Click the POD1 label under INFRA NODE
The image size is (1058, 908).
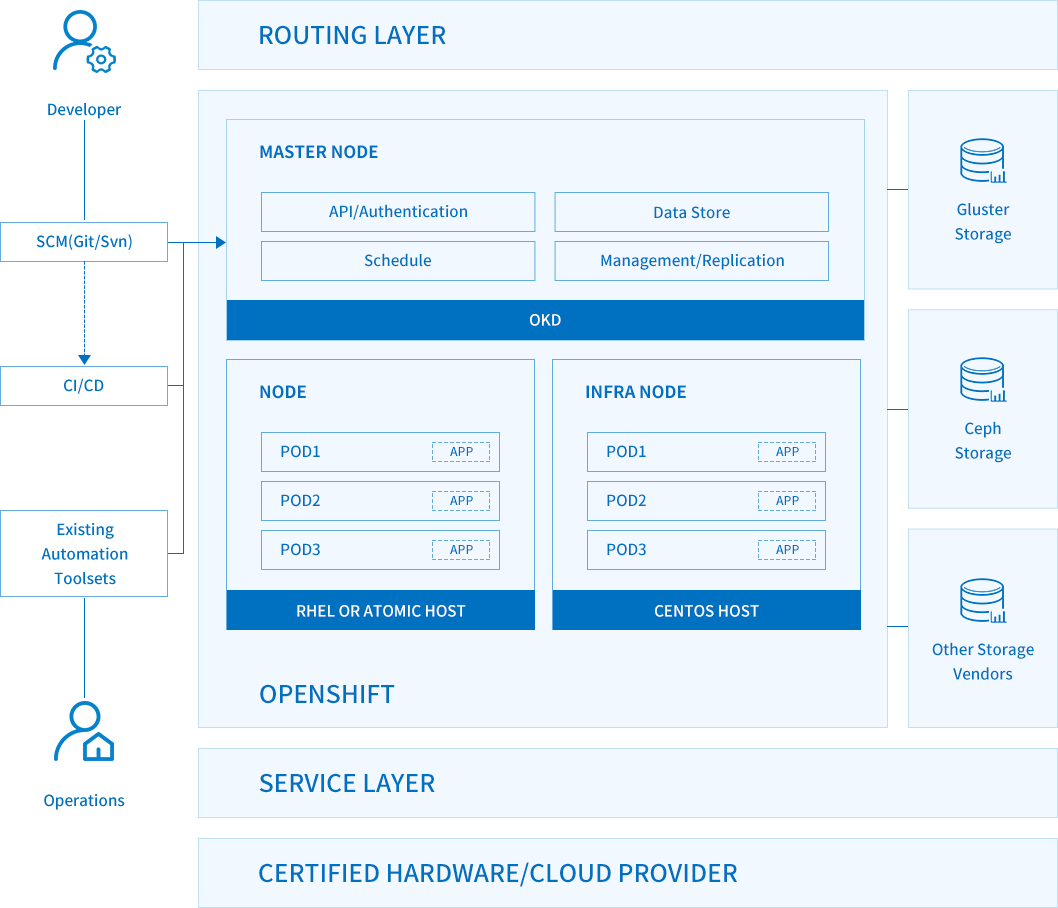[x=626, y=451]
